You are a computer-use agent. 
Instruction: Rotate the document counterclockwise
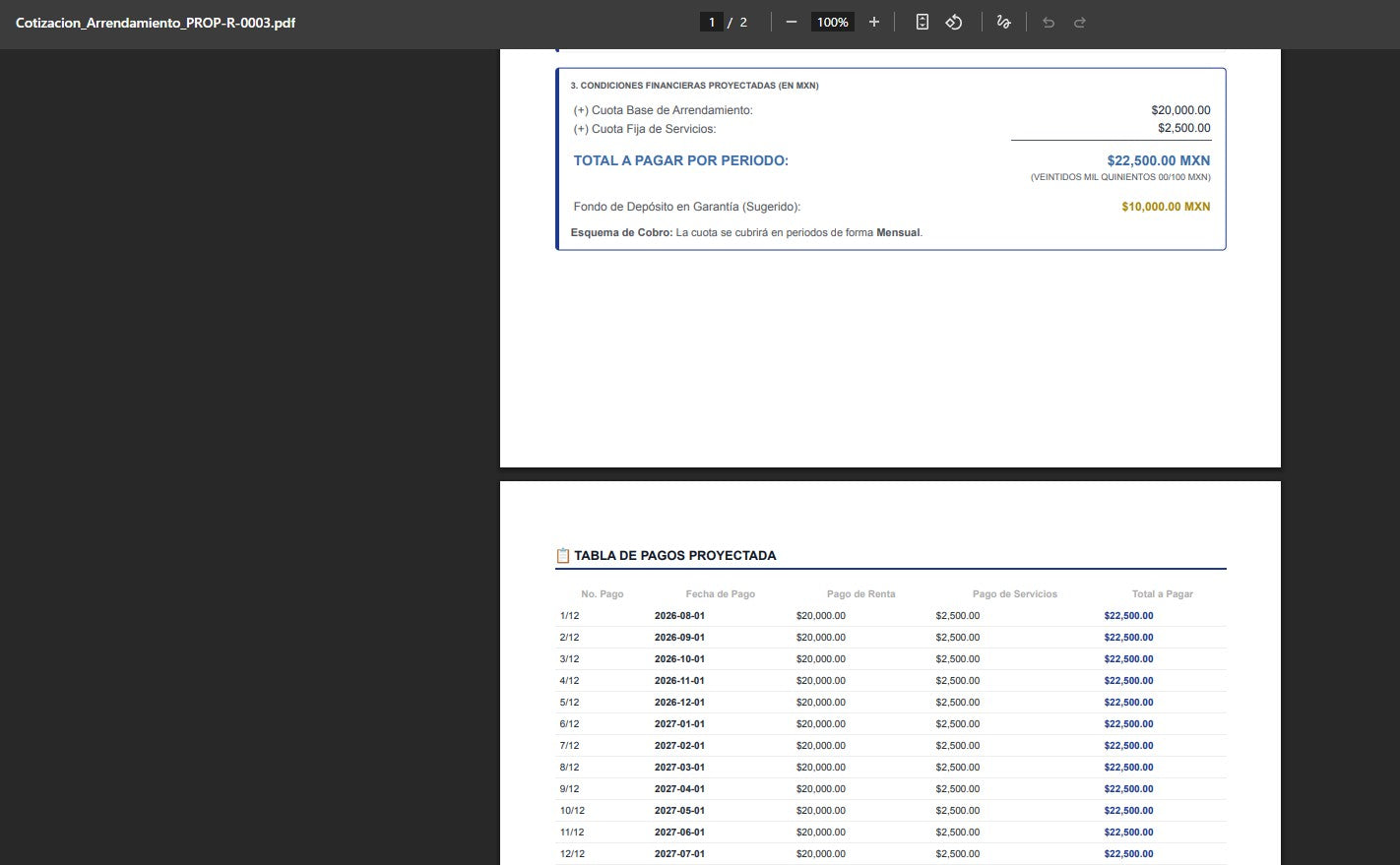[953, 22]
